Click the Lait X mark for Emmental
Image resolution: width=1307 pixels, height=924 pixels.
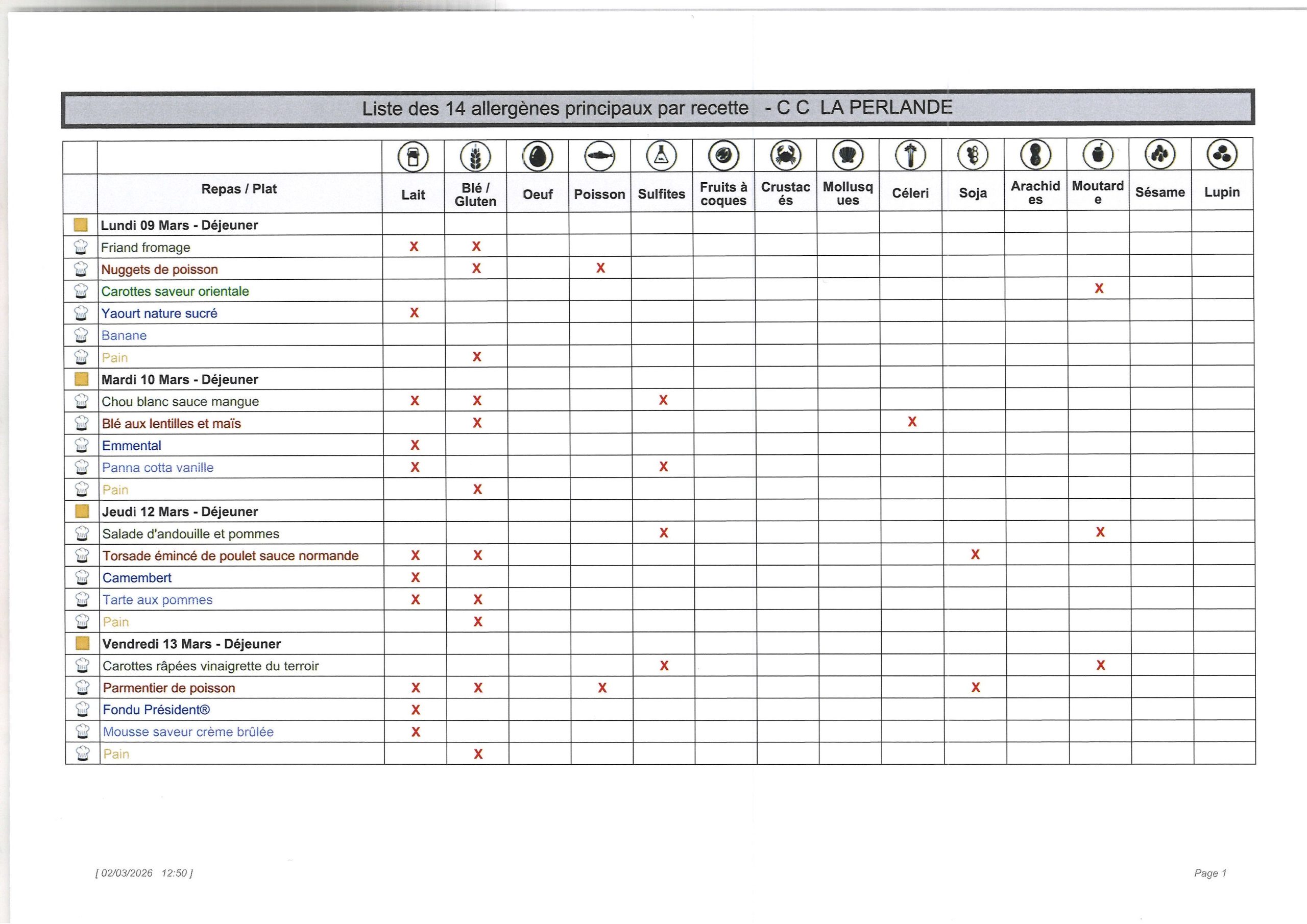pos(415,445)
